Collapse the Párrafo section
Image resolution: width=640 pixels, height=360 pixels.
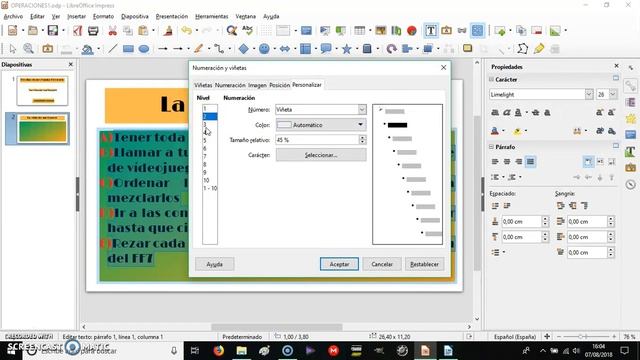click(491, 147)
